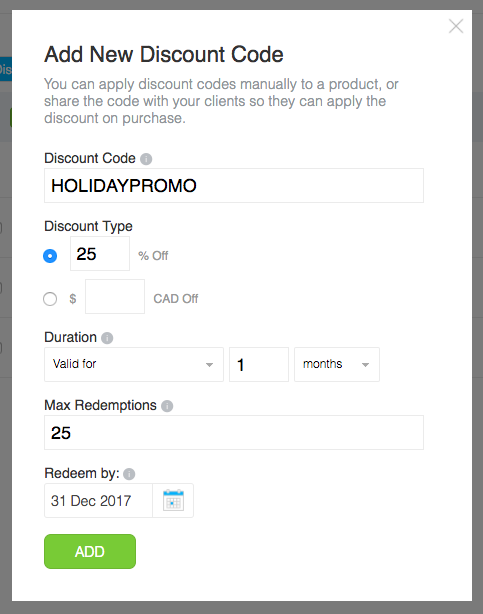Click the percent off value field
Screen dimensions: 483x614
100,254
